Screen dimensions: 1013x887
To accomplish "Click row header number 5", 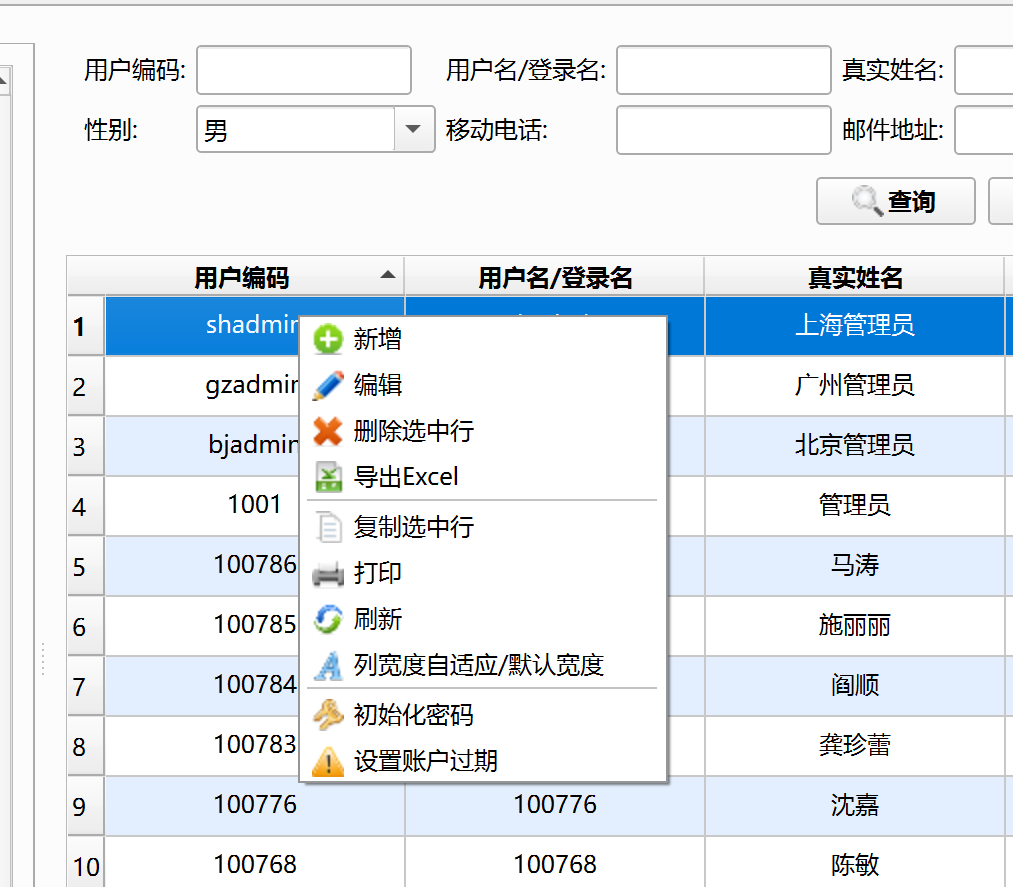I will point(80,567).
